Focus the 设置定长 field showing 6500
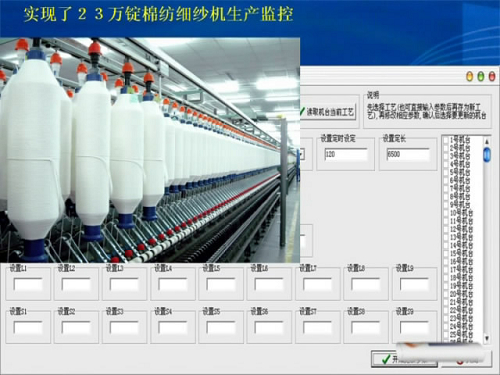Viewport: 500px width, 375px height. point(408,154)
